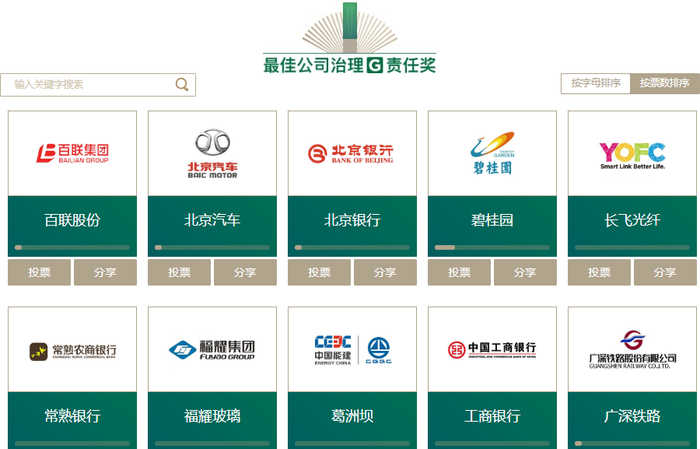Share (分享) 北京汽车
This screenshot has width=700, height=449.
pos(246,272)
